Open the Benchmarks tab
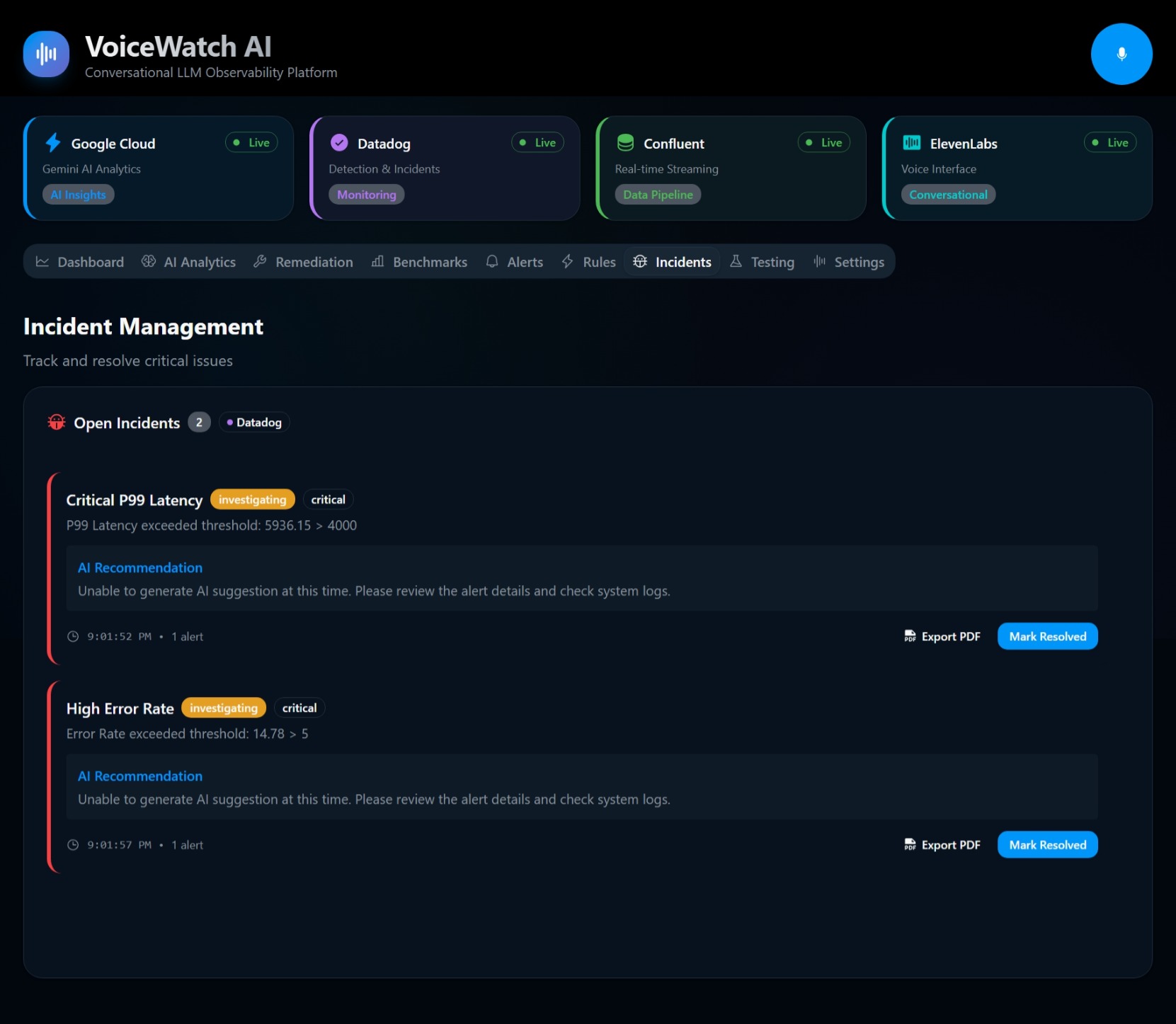Image resolution: width=1176 pixels, height=1024 pixels. [x=419, y=262]
